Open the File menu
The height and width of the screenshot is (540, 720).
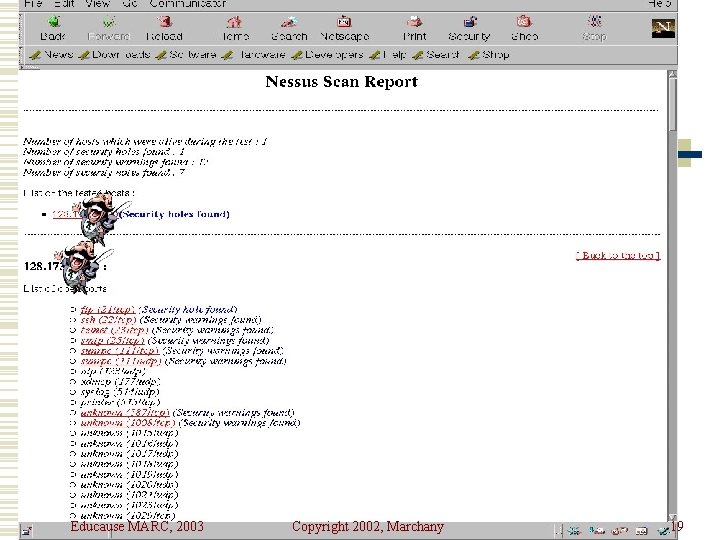click(33, 4)
